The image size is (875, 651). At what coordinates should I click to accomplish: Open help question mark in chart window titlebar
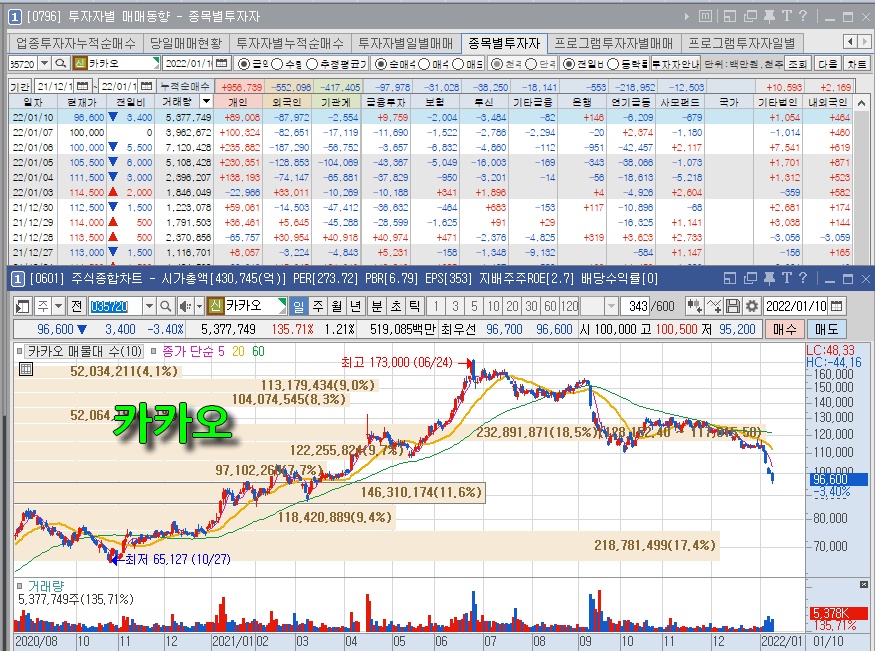[802, 278]
